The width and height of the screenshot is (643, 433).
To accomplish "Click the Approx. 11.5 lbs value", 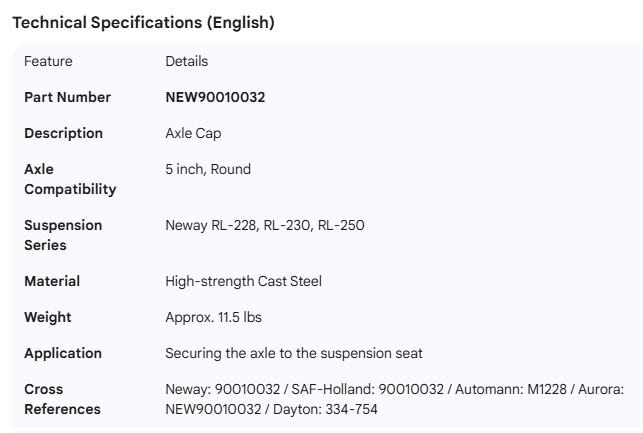I will click(213, 317).
